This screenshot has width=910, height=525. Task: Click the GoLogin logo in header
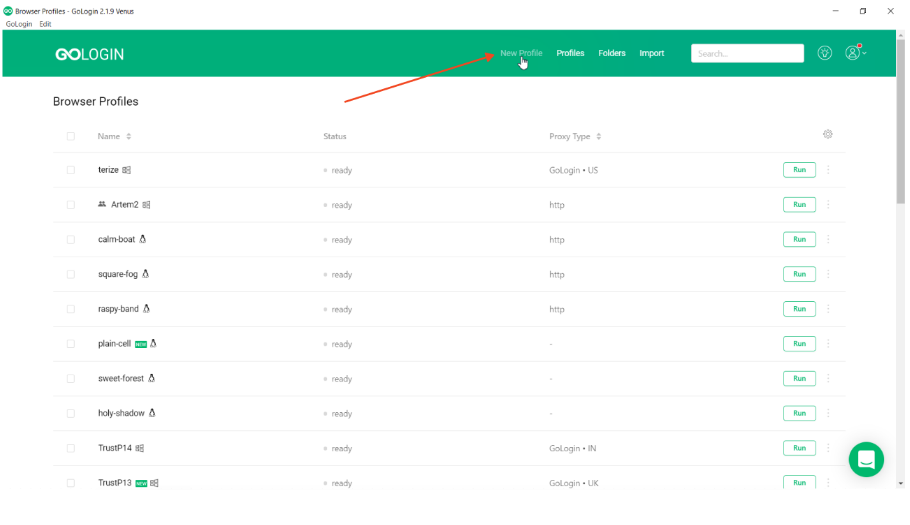pos(89,54)
